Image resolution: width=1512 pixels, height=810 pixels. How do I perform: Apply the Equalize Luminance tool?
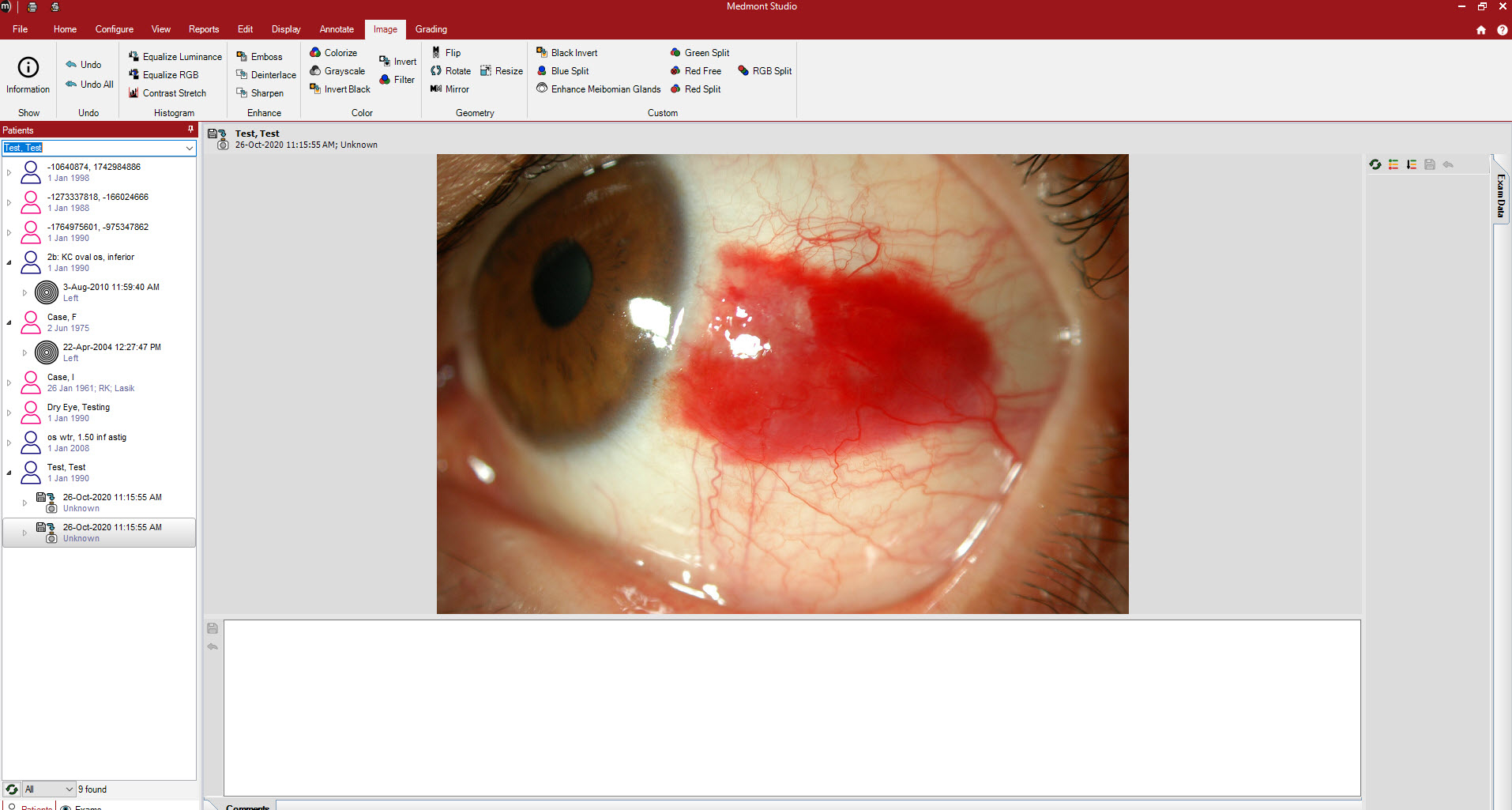click(175, 57)
